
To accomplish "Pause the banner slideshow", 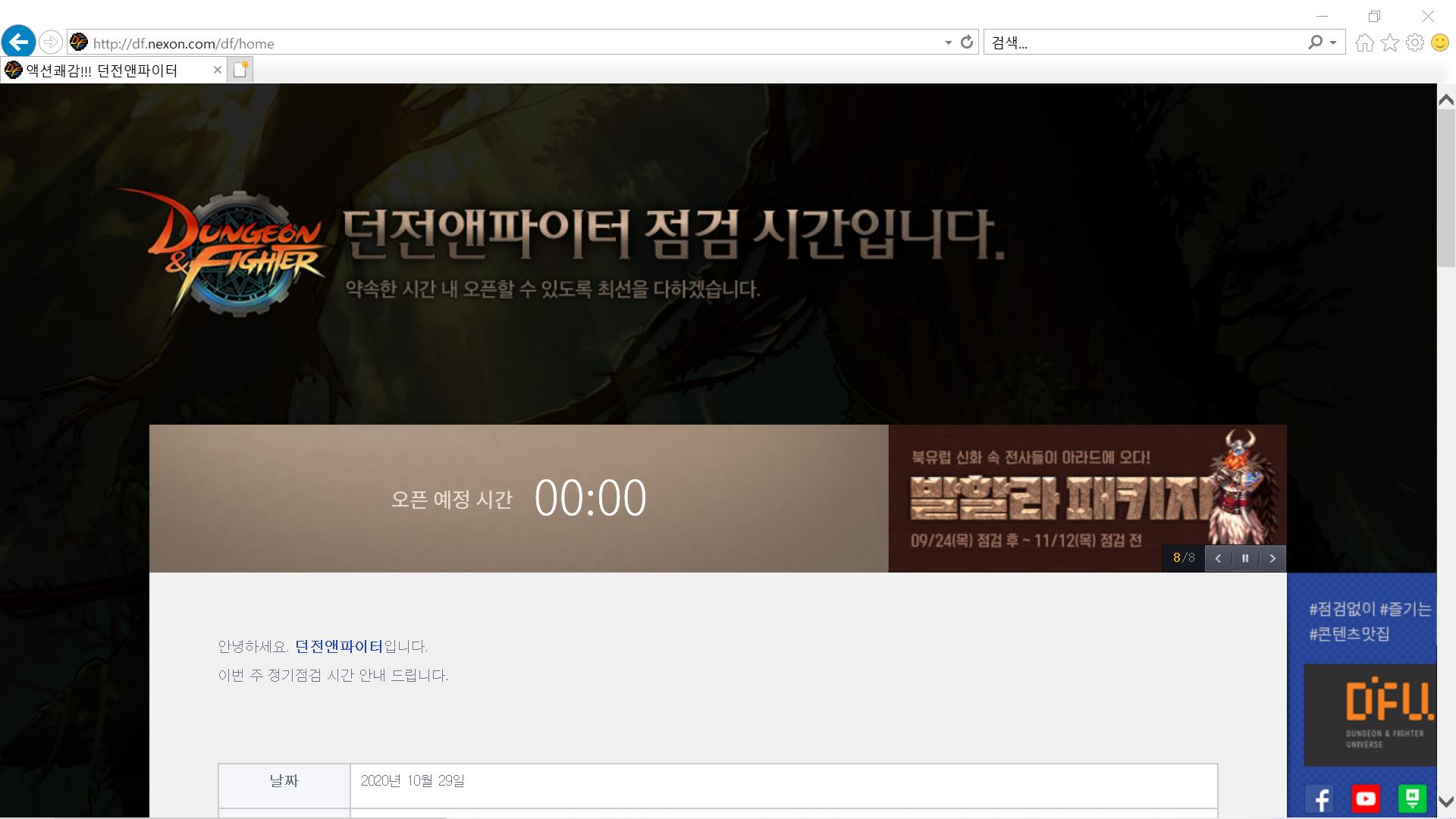I will coord(1245,558).
